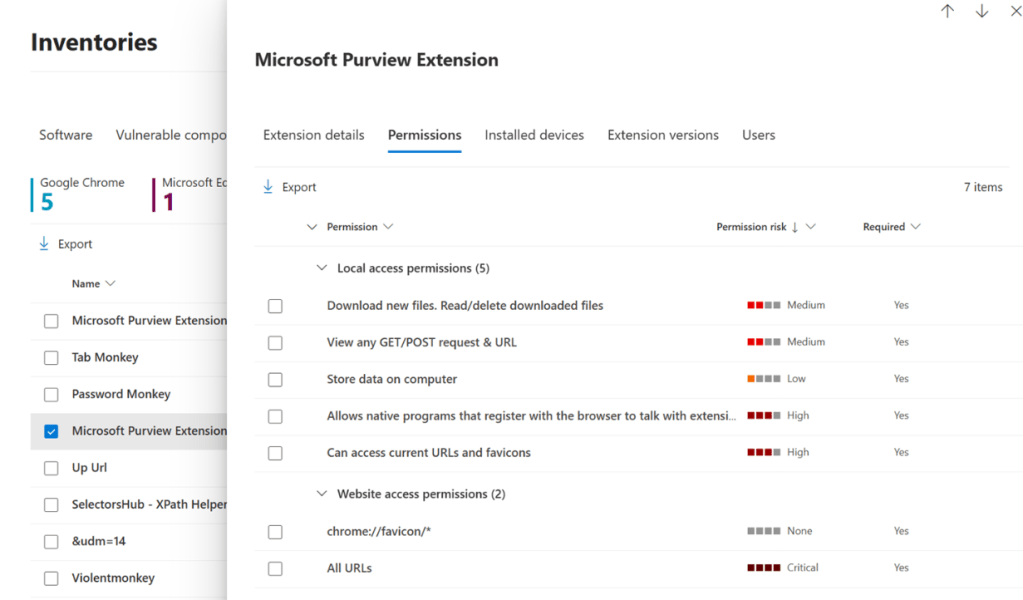Click the High risk indicator for native programs

764,415
